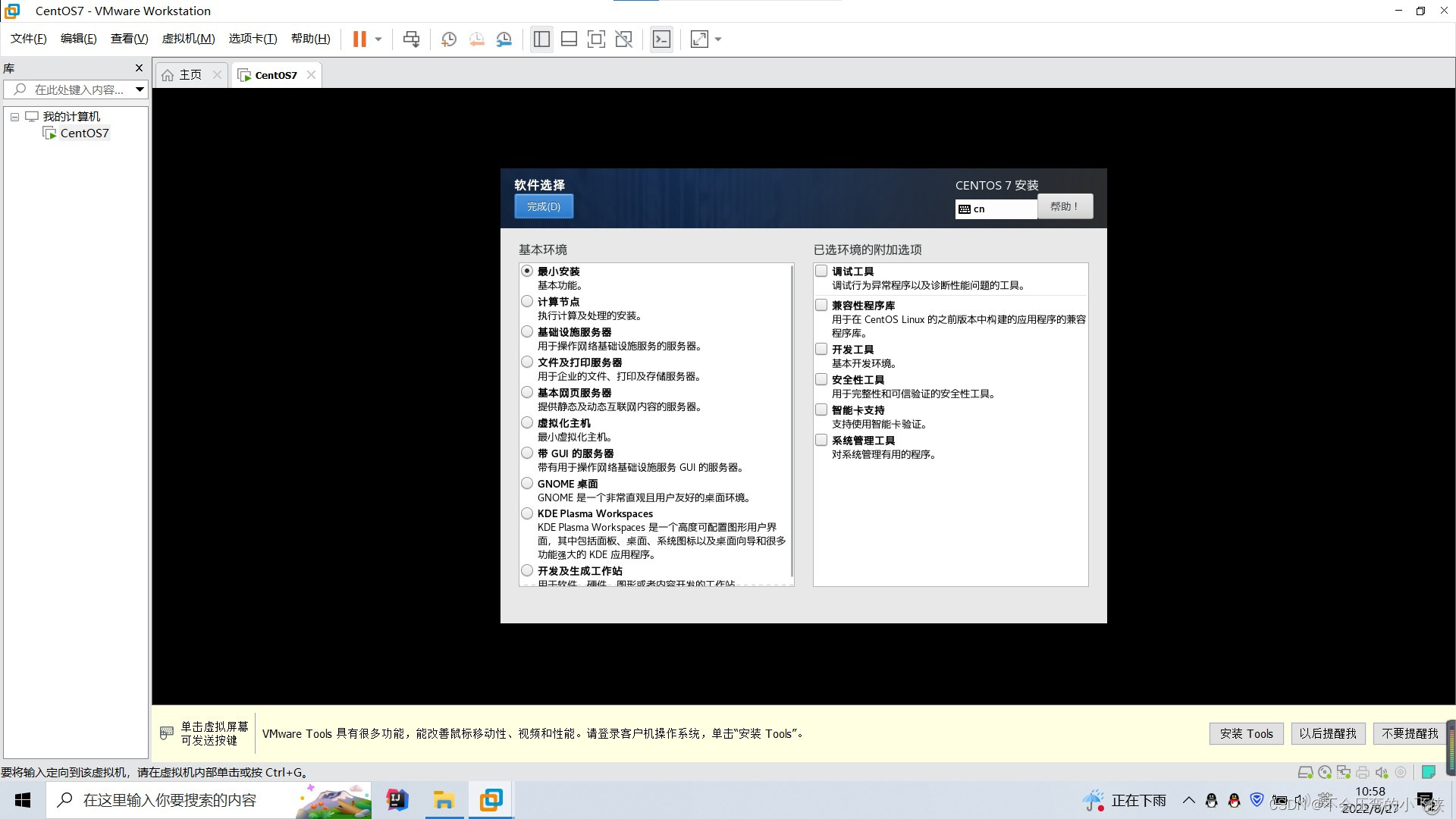The image size is (1456, 819).
Task: Click the CD/DVD drive status icon
Action: point(1325,773)
